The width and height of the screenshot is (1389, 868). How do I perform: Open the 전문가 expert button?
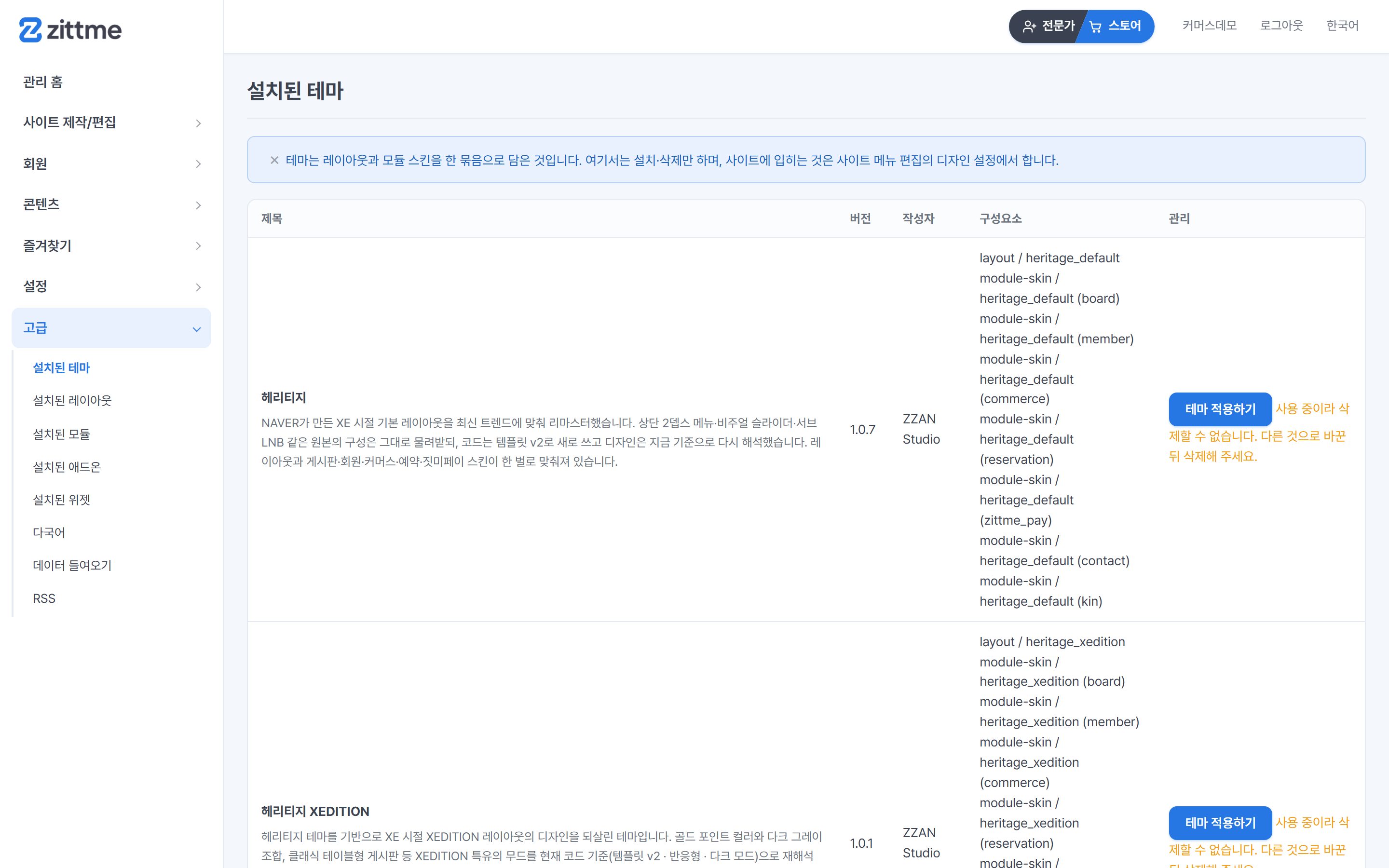[1048, 26]
